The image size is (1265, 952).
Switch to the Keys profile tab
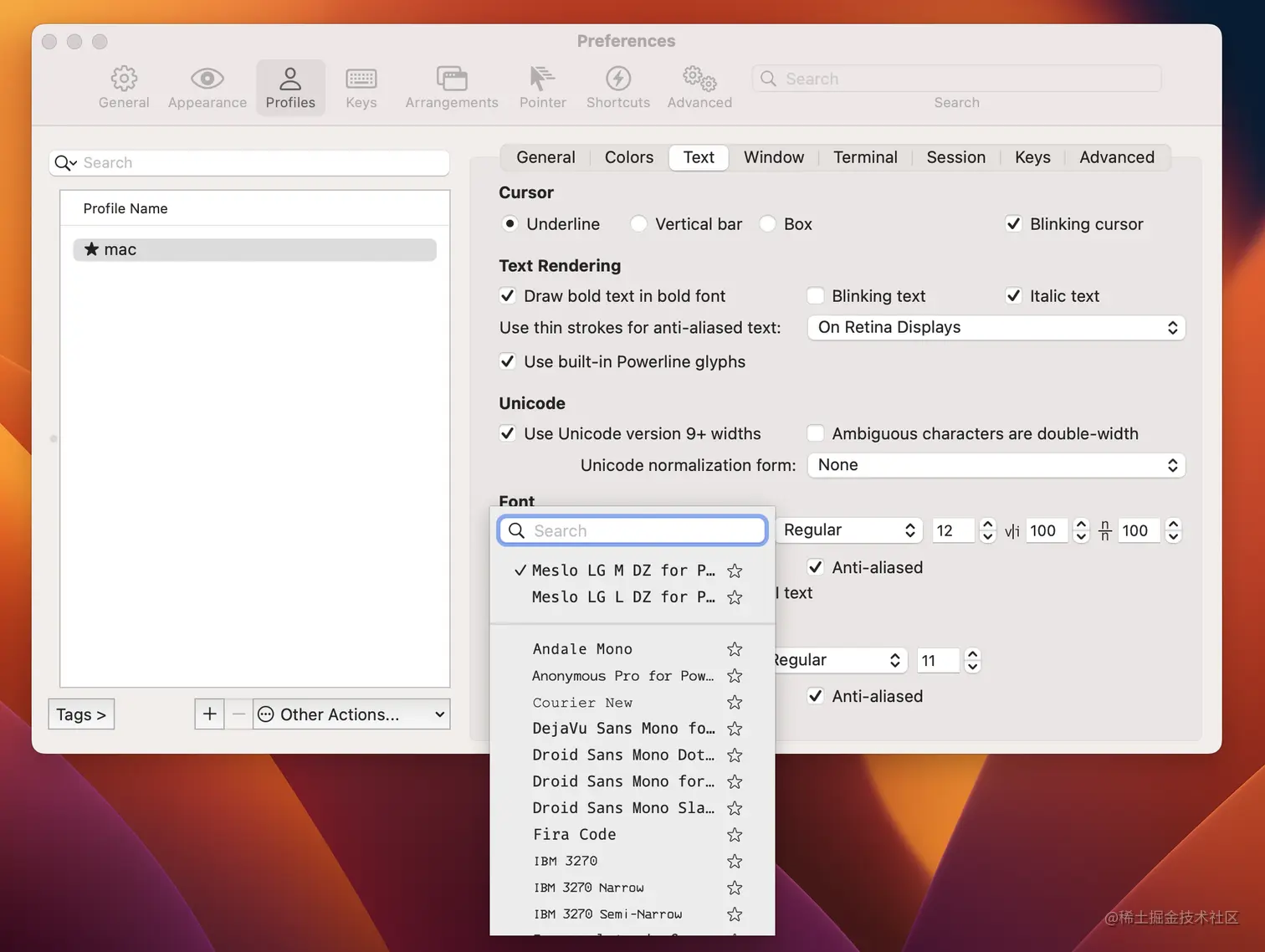(1032, 157)
